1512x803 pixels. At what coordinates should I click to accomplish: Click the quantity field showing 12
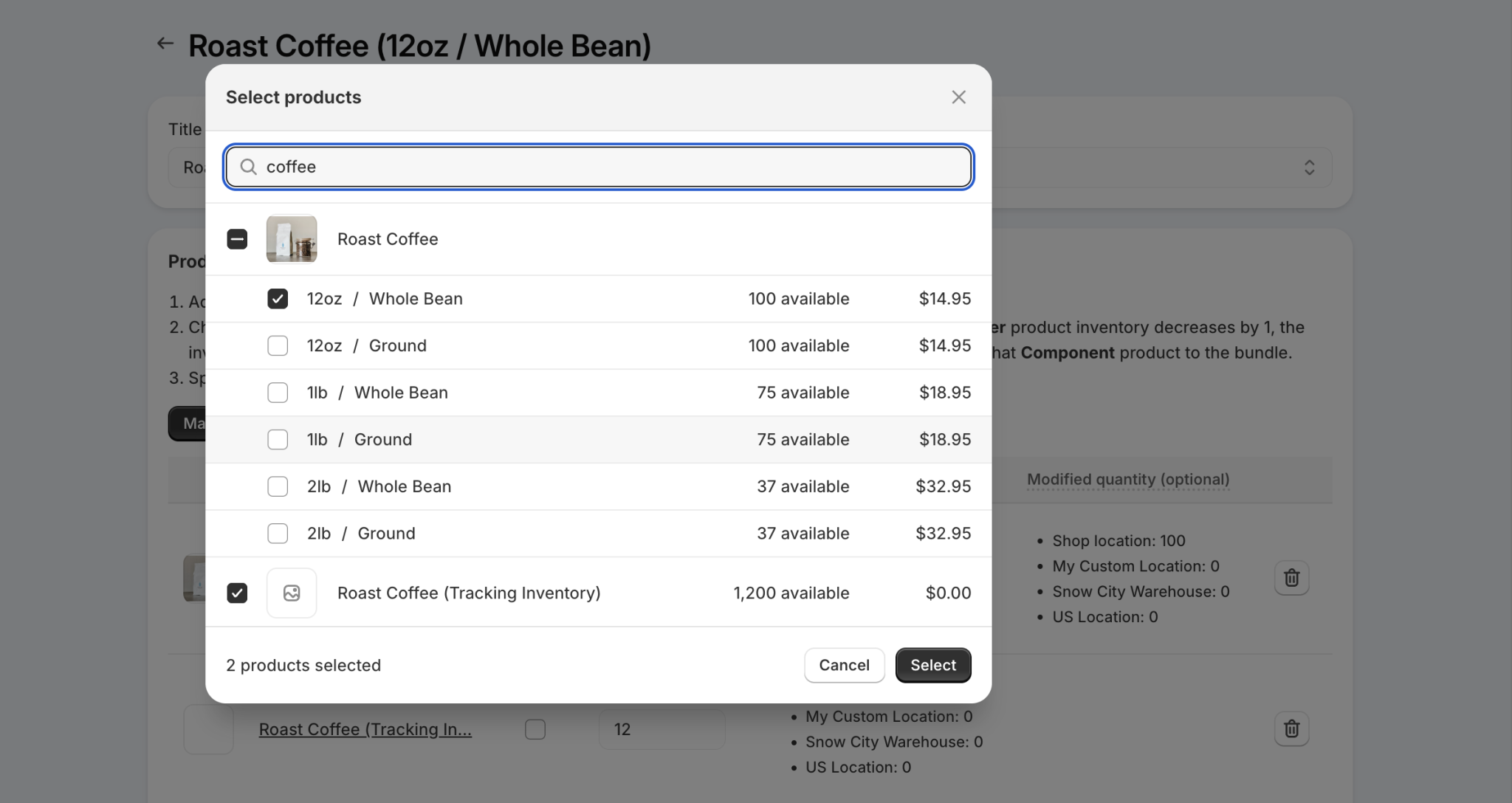(x=661, y=728)
